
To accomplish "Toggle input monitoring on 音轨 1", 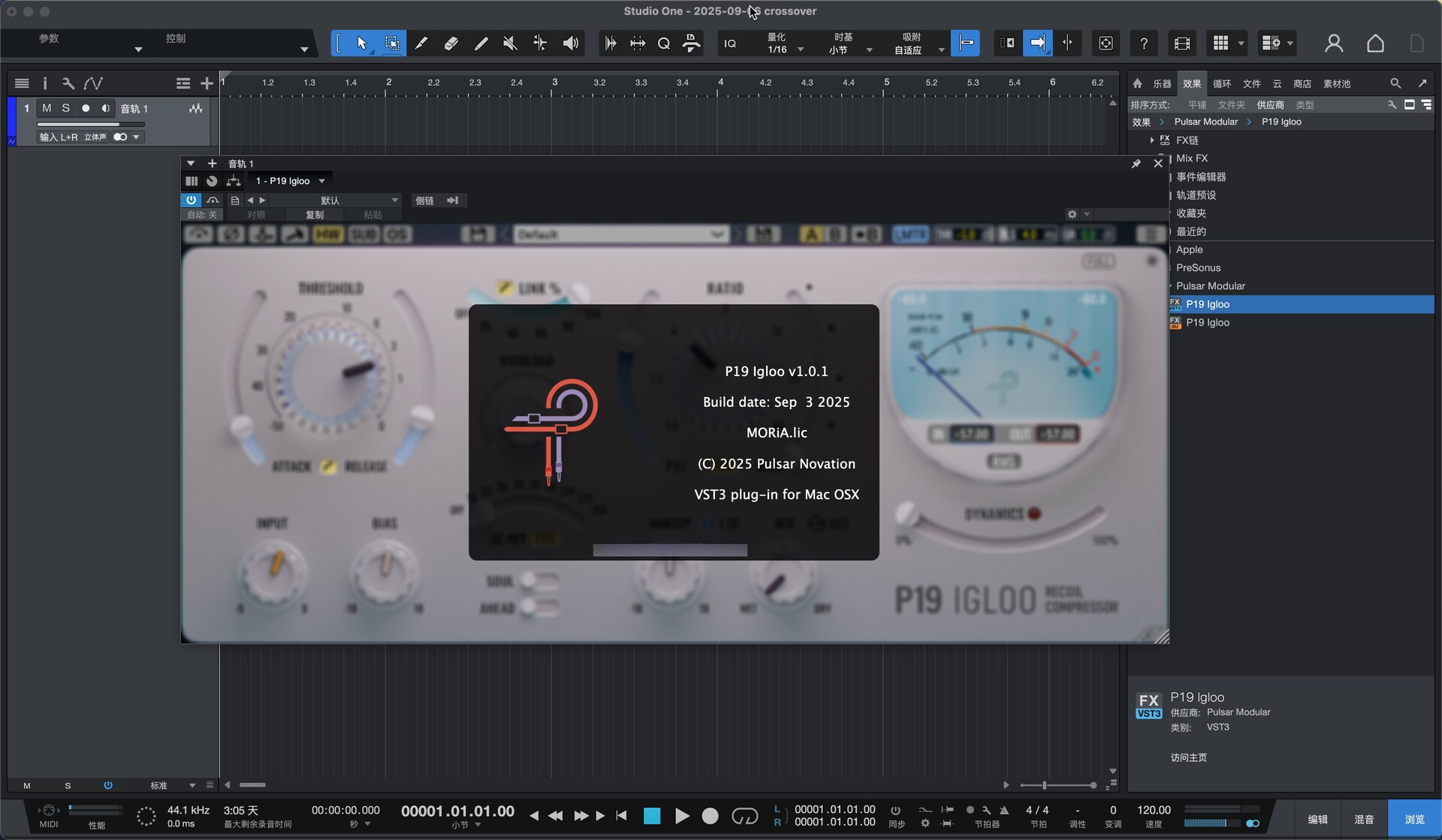I will (x=105, y=108).
